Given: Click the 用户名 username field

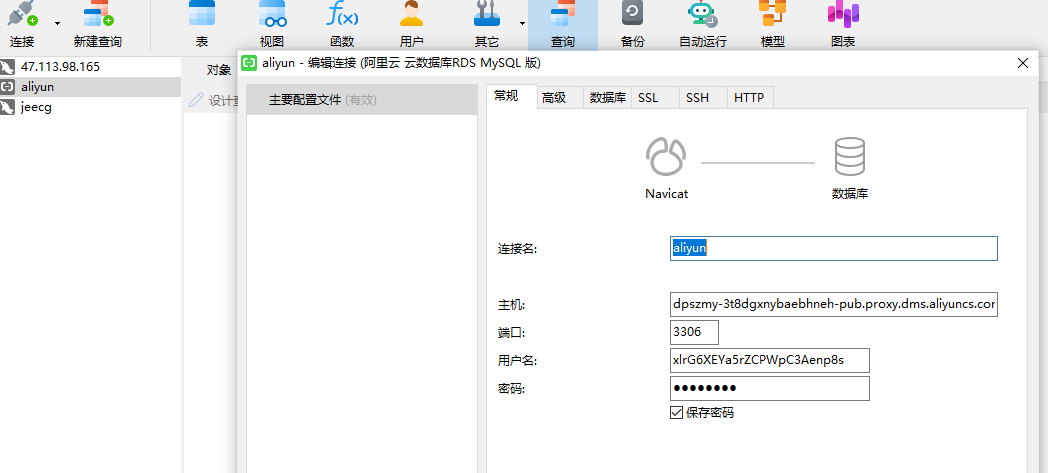Looking at the screenshot, I should 770,360.
